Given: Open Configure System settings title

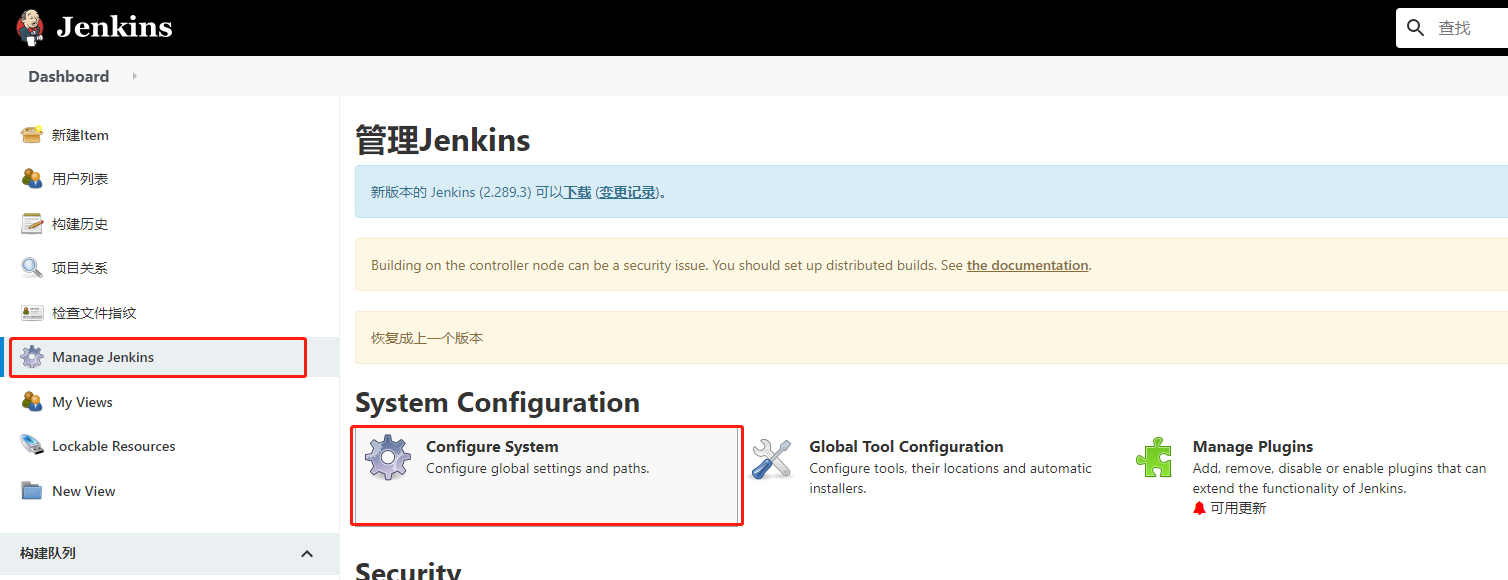Looking at the screenshot, I should click(x=492, y=446).
